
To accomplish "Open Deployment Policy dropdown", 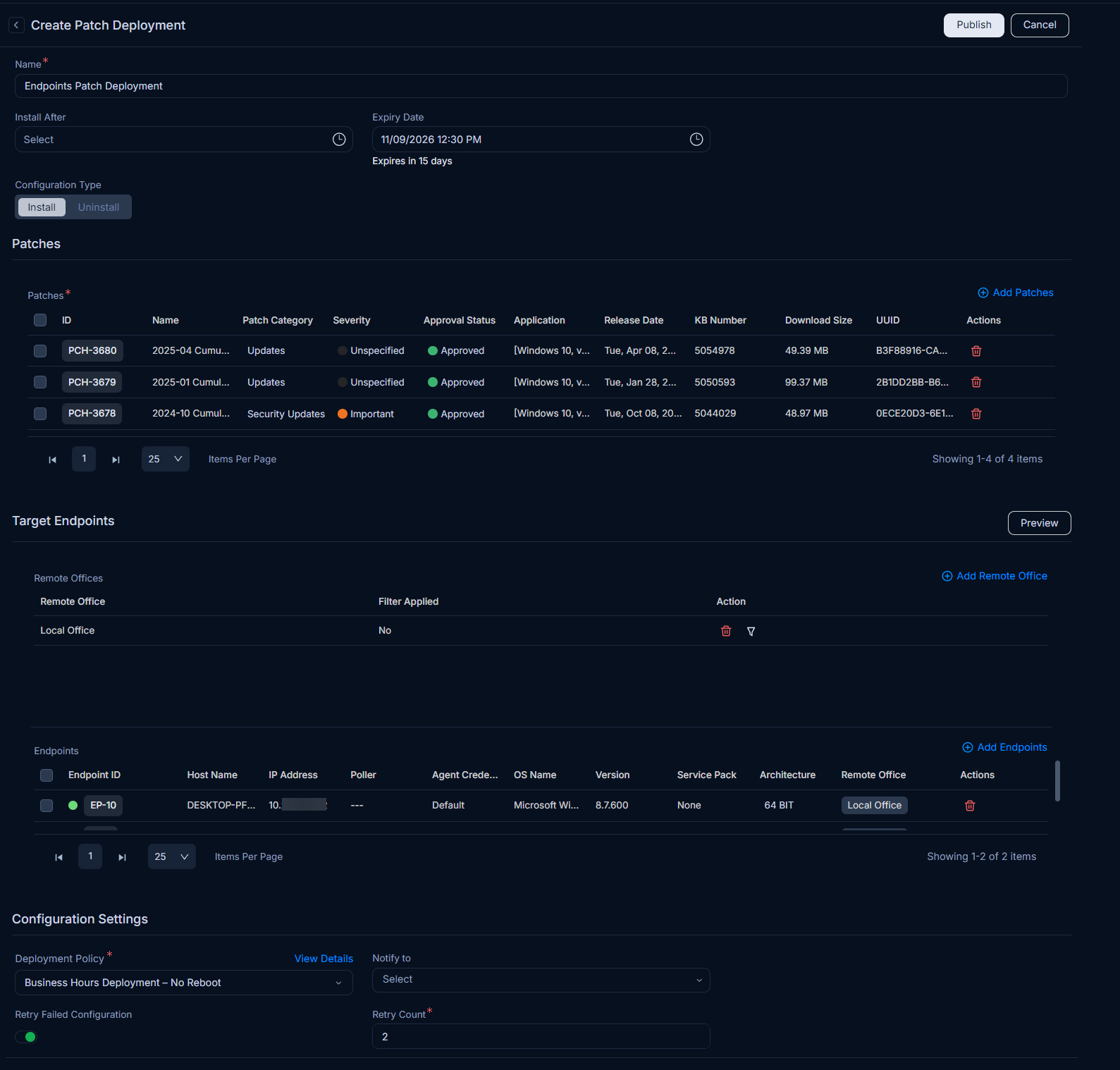I will tap(184, 983).
